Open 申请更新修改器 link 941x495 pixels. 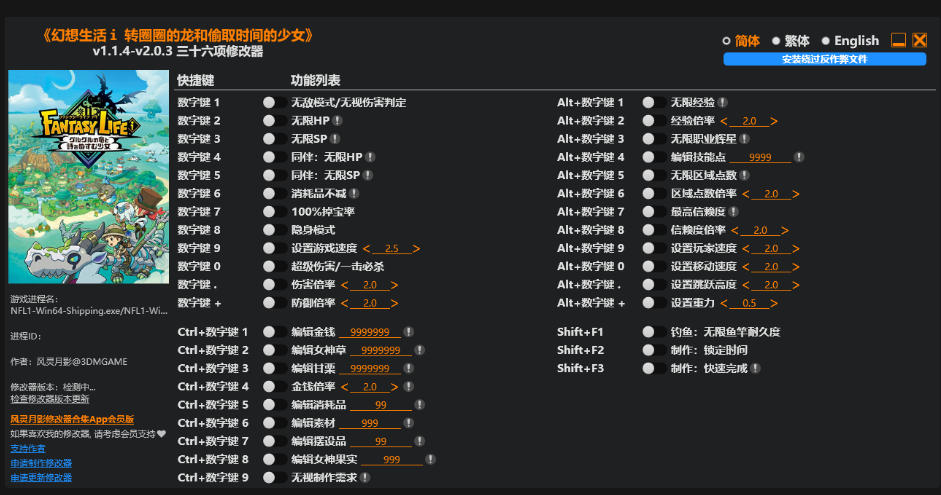(x=41, y=478)
